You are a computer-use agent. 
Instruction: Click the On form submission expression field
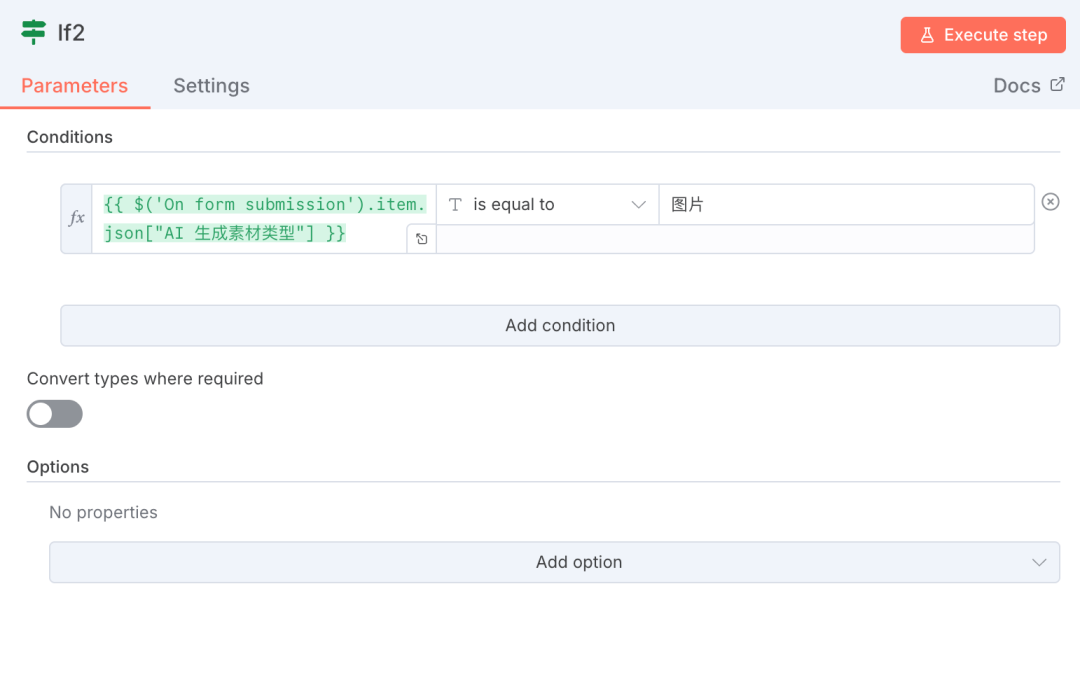(x=250, y=218)
